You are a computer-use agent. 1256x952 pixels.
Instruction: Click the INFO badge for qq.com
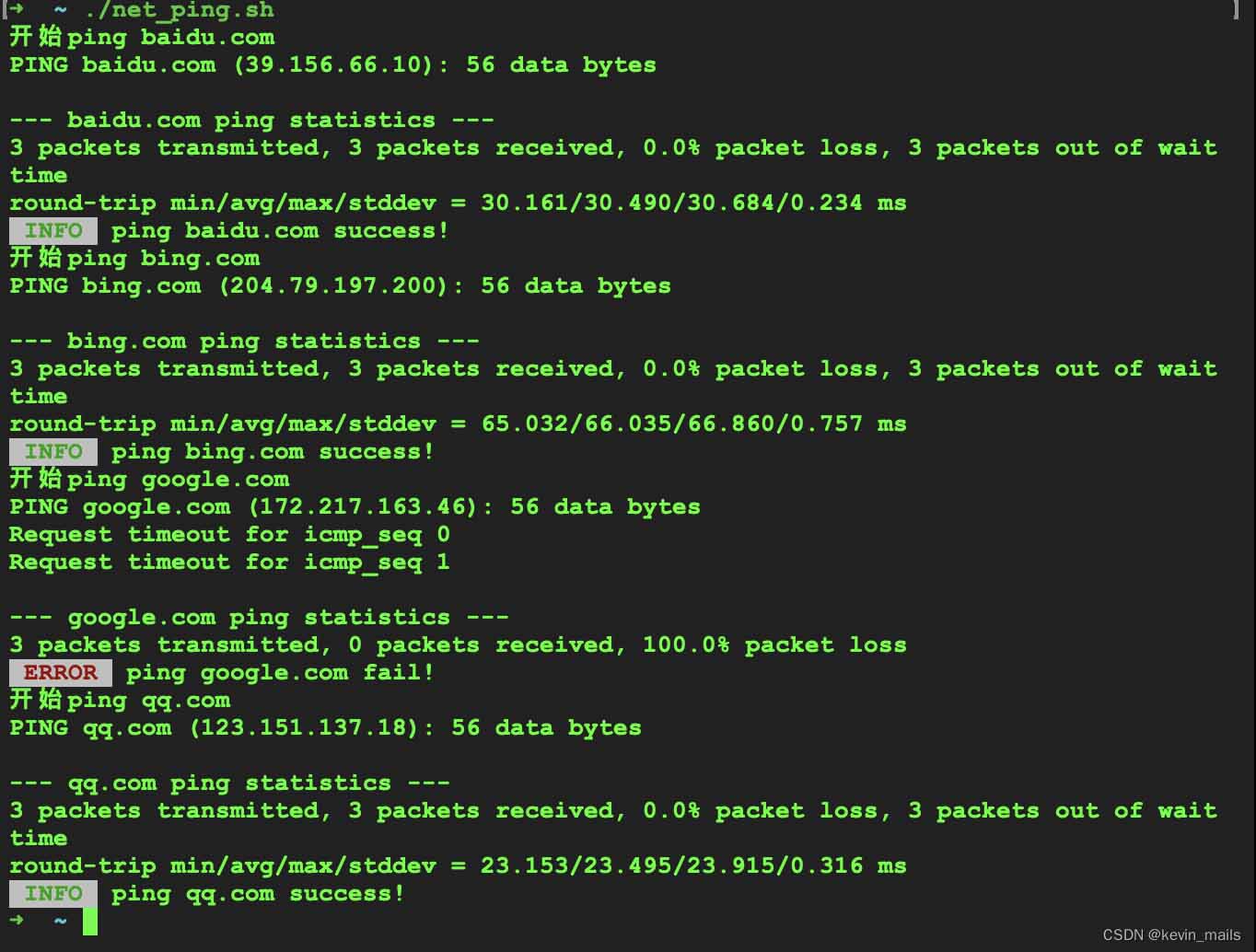click(x=53, y=893)
